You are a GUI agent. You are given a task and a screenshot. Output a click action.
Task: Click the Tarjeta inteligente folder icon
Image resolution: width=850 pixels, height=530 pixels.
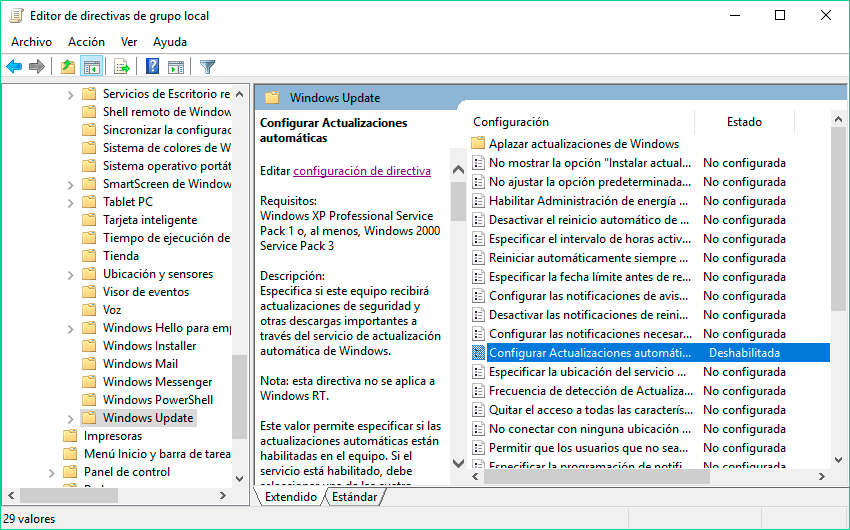[x=89, y=219]
